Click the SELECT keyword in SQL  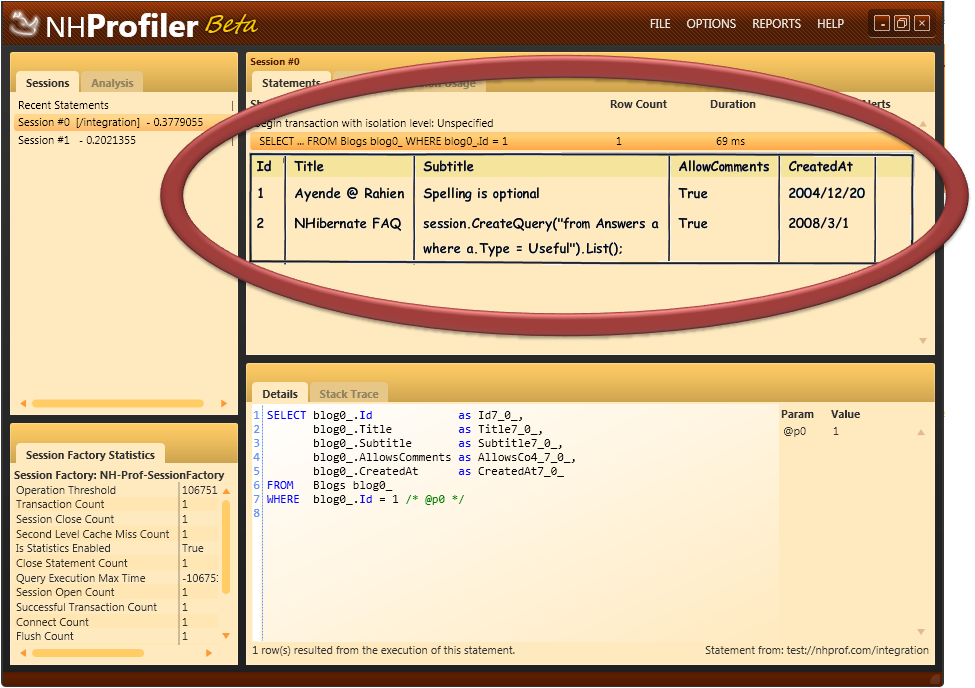(286, 415)
